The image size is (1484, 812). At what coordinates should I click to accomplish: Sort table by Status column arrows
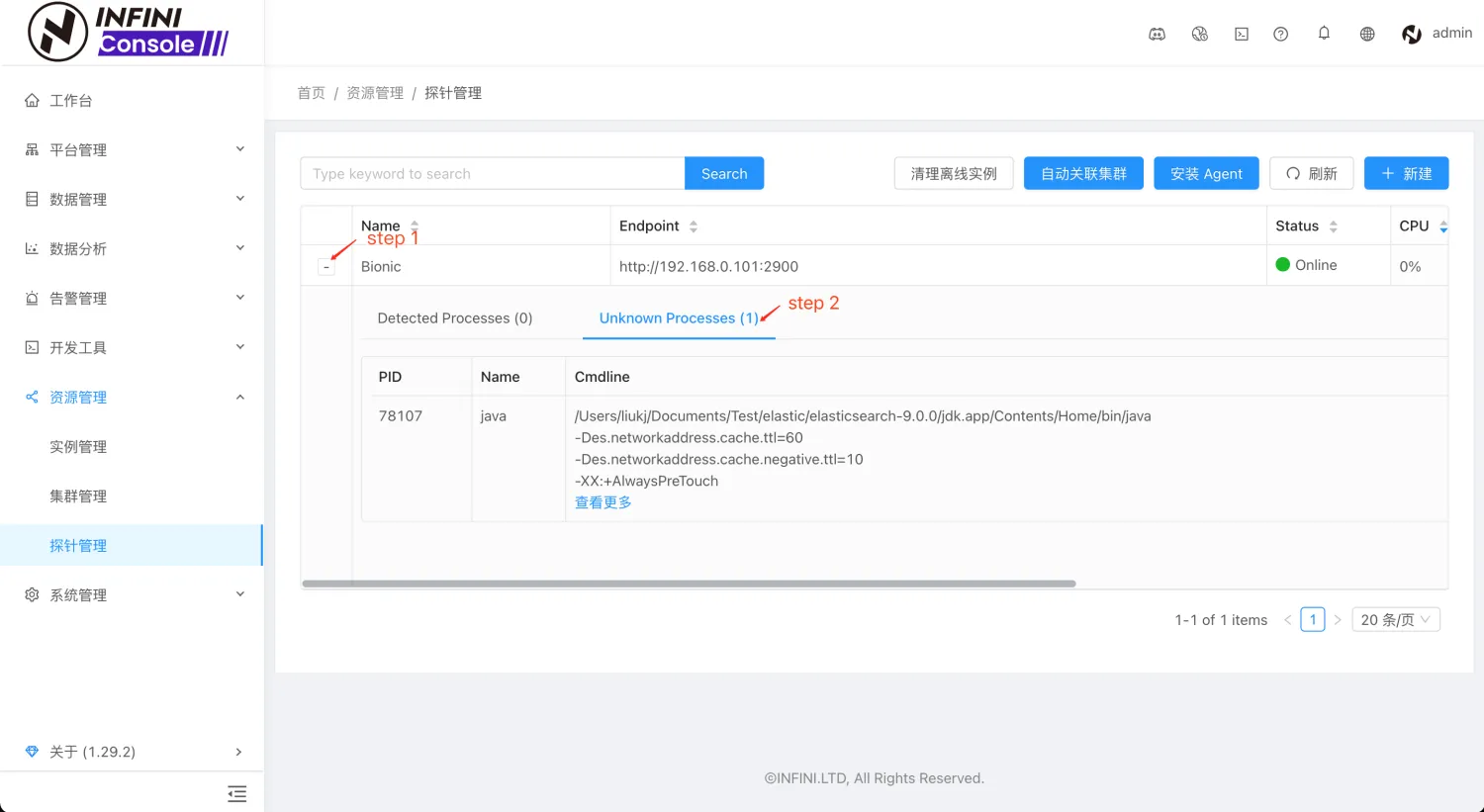tap(1334, 226)
